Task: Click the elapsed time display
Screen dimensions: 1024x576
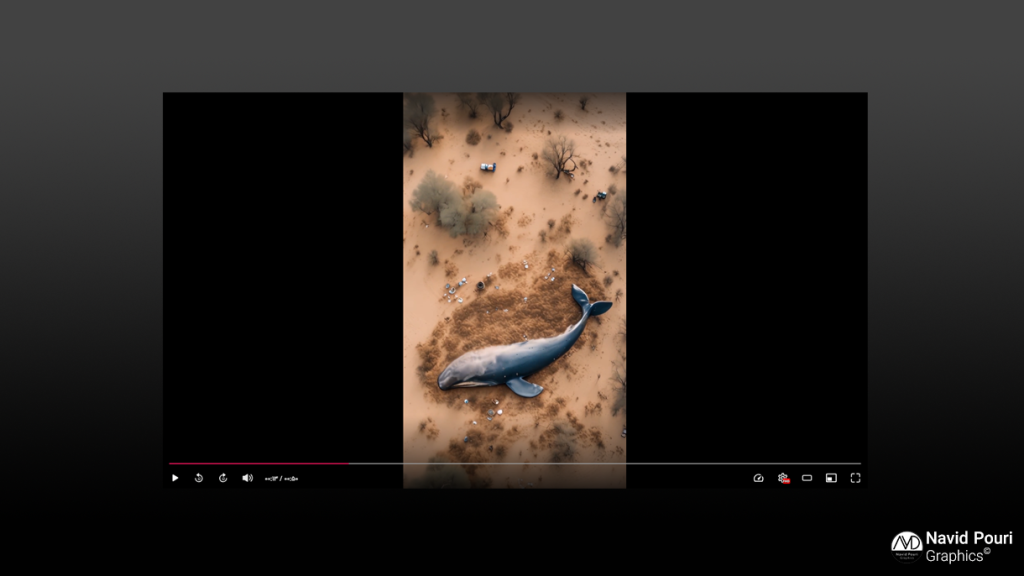Action: click(x=271, y=479)
